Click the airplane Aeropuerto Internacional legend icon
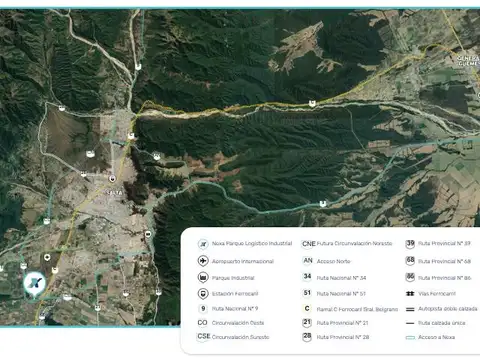Image resolution: width=480 pixels, height=360 pixels. pyautogui.click(x=203, y=261)
